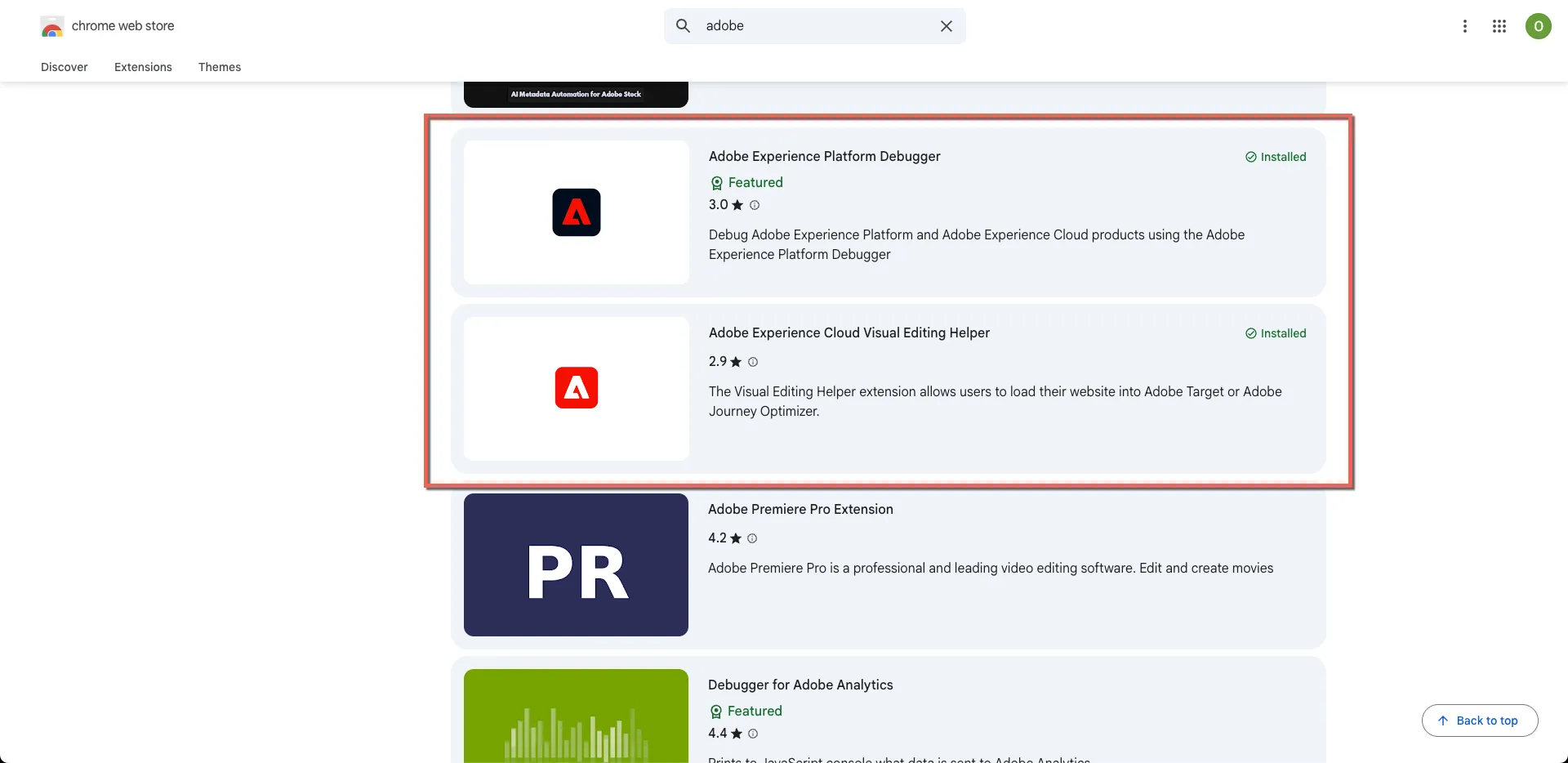Viewport: 1568px width, 763px height.
Task: Click the description starting 'Debug Adobe Experience Platform'
Action: [x=977, y=244]
